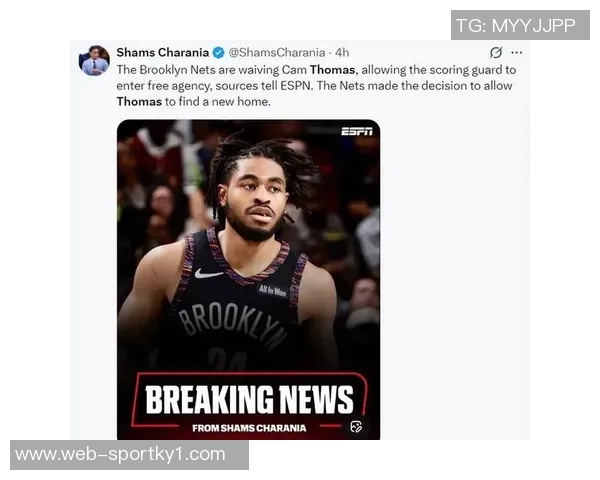
Task: Click bold Thomas starting the last line
Action: pyautogui.click(x=139, y=102)
